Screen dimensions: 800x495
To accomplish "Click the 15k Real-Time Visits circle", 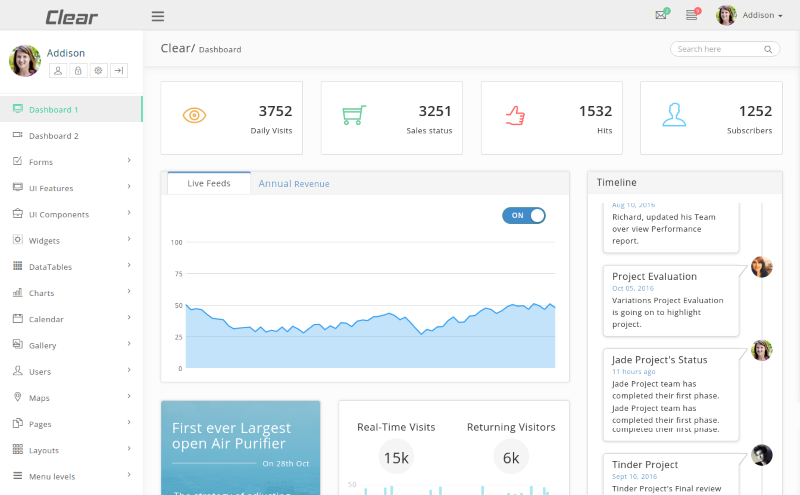I will [x=396, y=457].
